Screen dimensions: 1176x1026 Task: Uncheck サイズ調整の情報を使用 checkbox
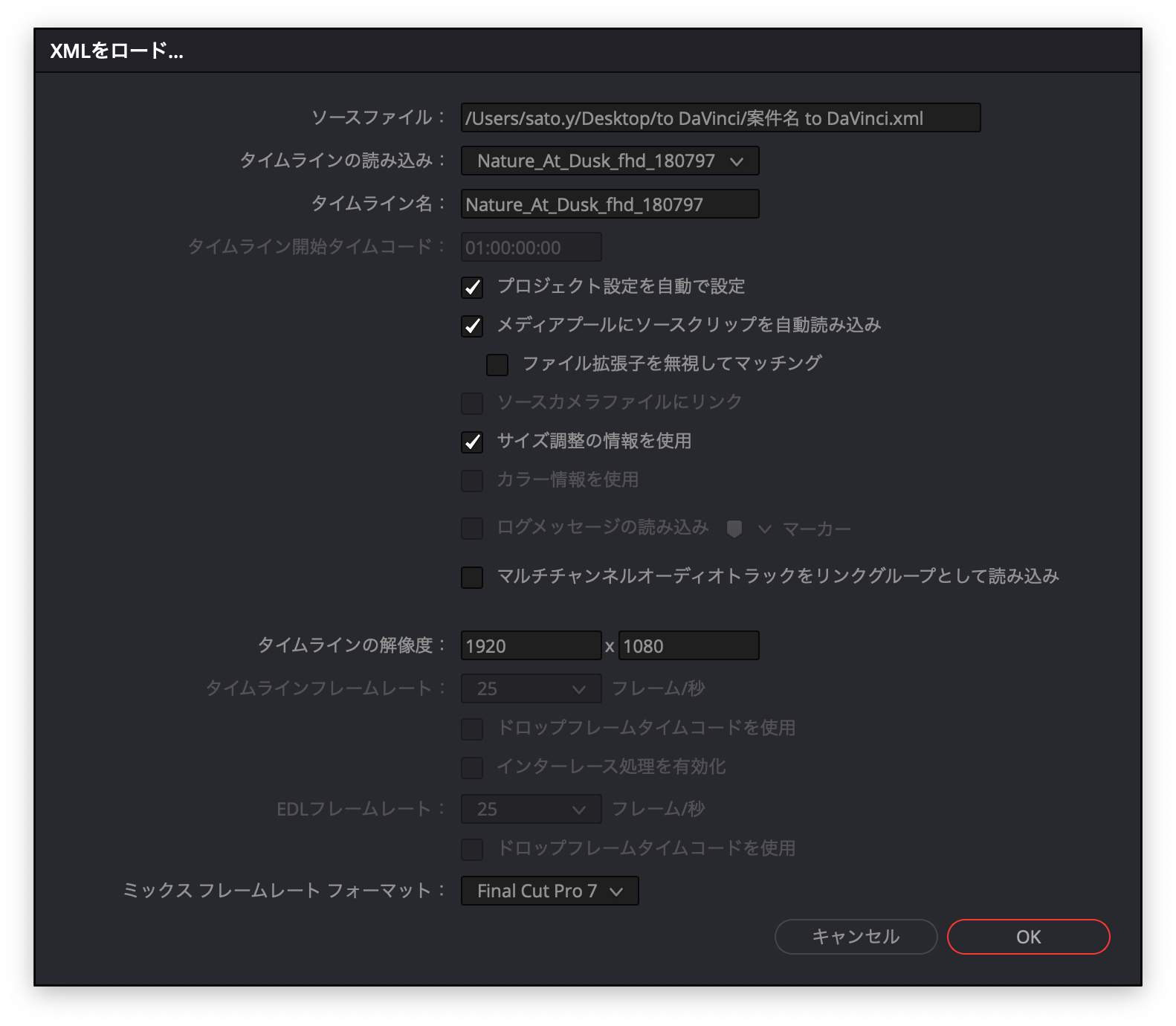pos(472,442)
